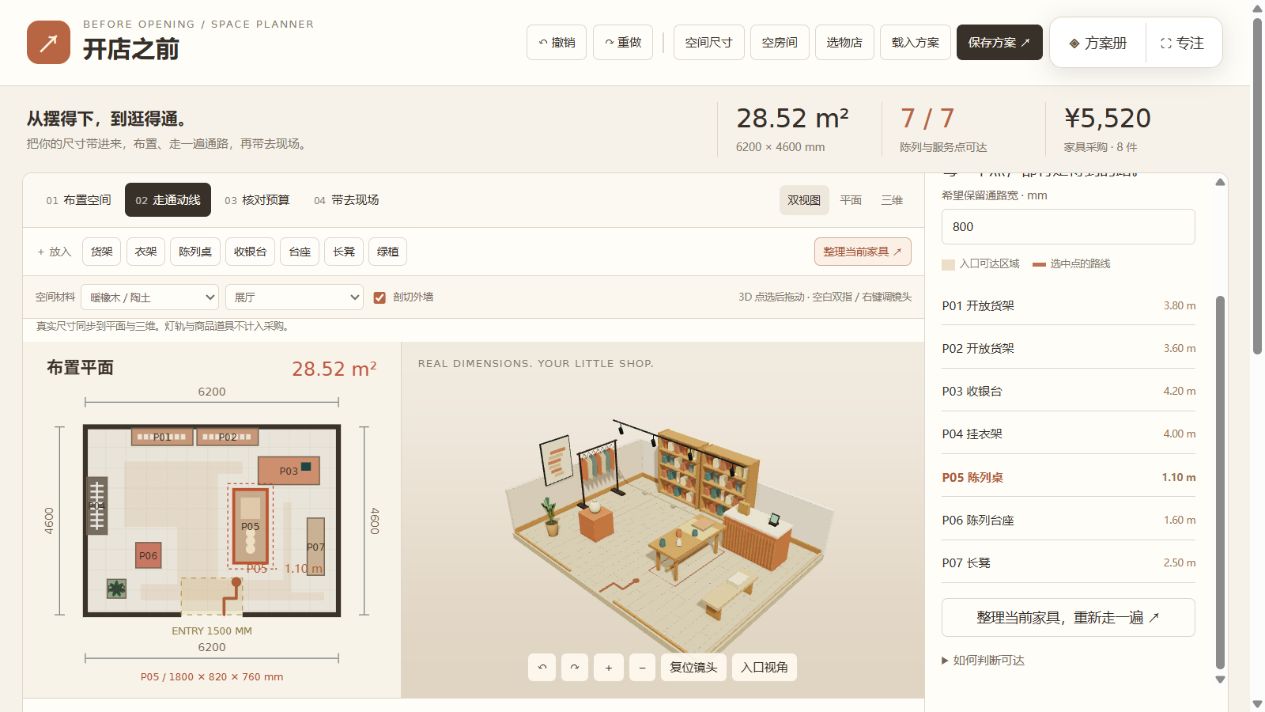Image resolution: width=1265 pixels, height=712 pixels.
Task: Add a 收银台 checkout counter
Action: (250, 252)
